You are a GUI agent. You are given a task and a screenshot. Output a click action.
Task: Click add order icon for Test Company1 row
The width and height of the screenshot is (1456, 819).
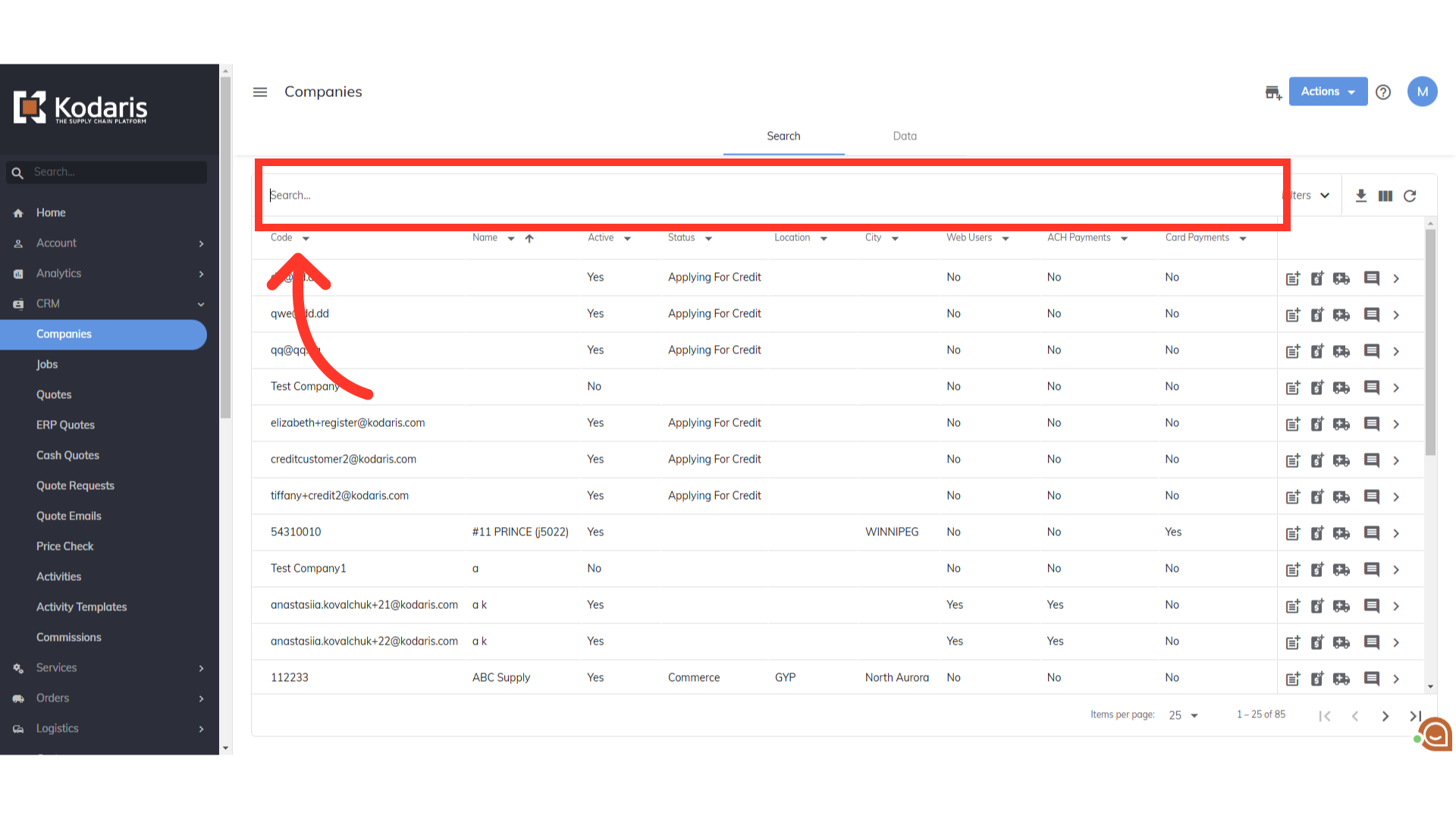(1293, 570)
